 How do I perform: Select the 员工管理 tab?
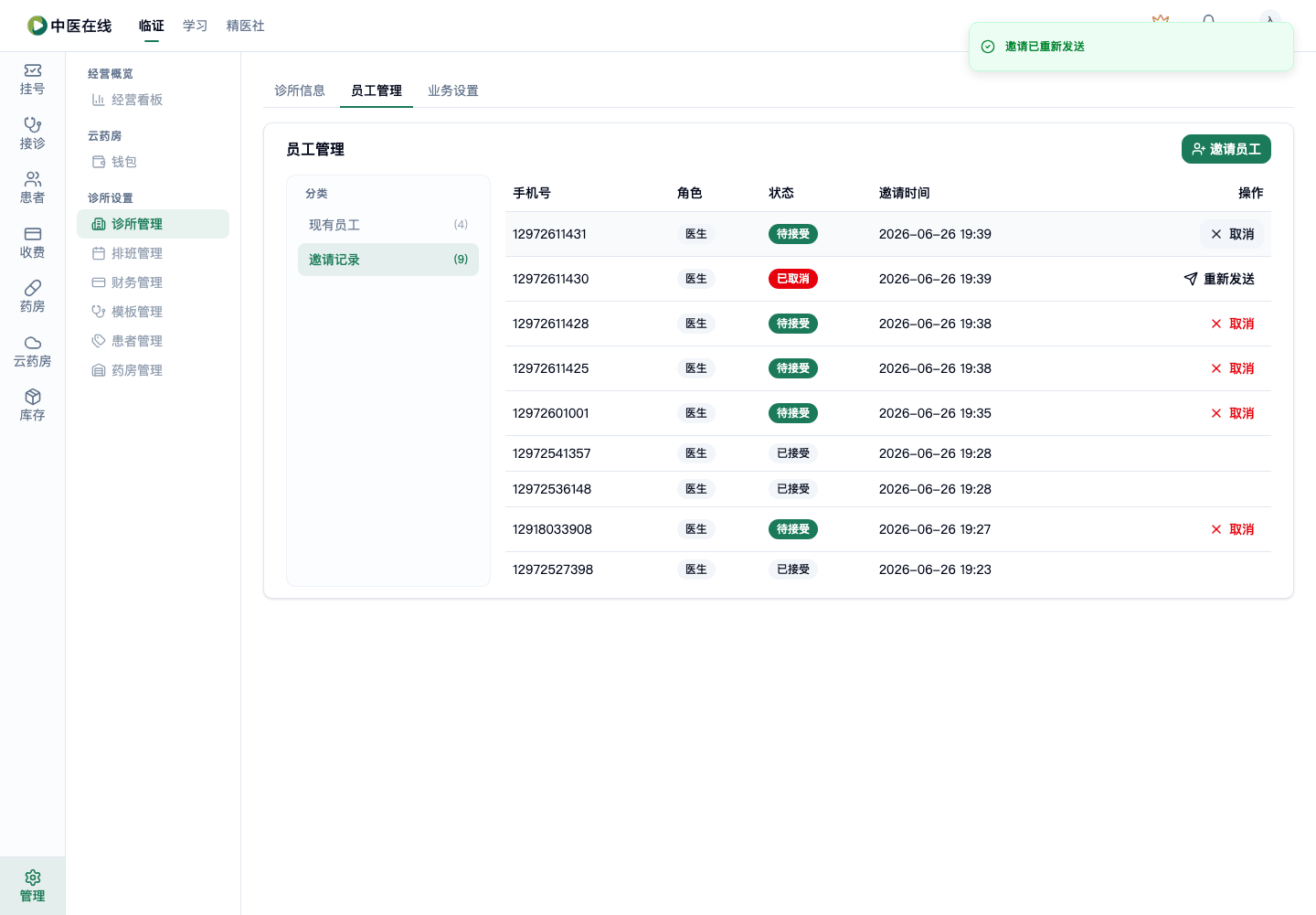[x=377, y=90]
